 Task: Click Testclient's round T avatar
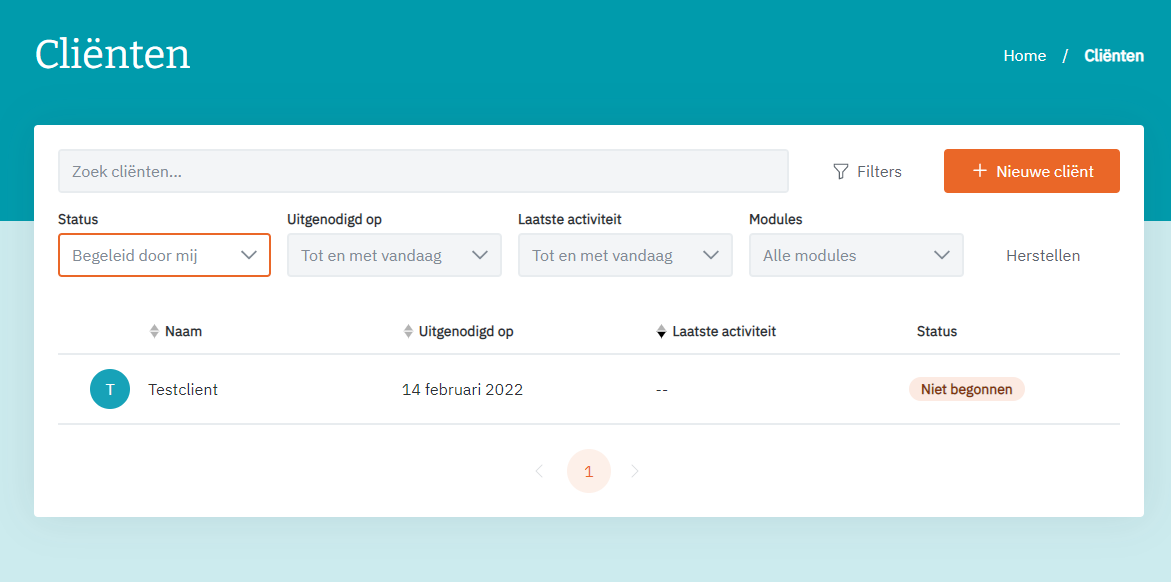click(x=110, y=389)
